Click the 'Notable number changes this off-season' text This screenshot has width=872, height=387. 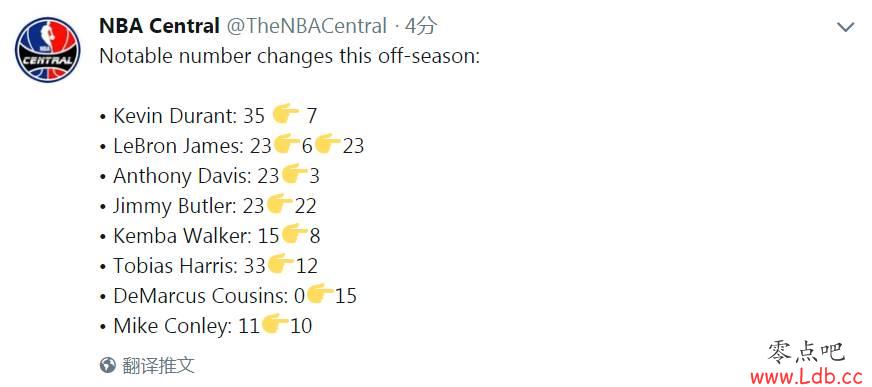pos(289,57)
